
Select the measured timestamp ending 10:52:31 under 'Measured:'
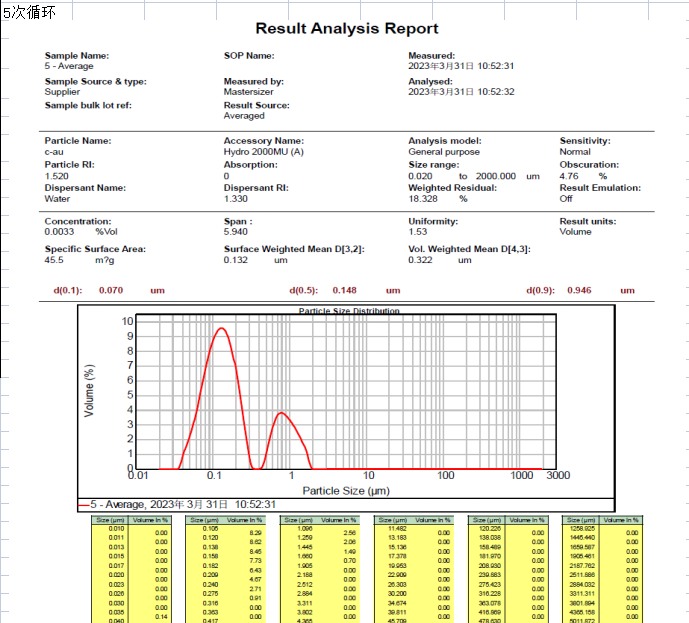461,66
